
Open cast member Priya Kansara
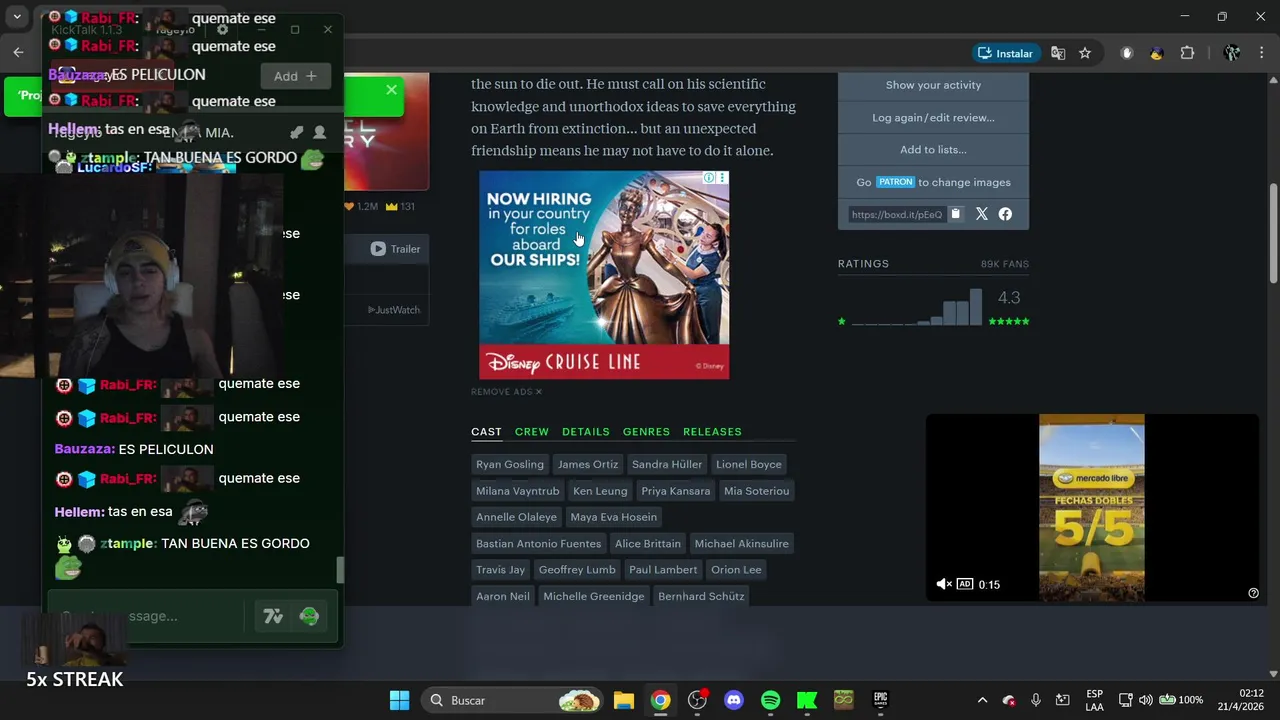click(x=676, y=491)
